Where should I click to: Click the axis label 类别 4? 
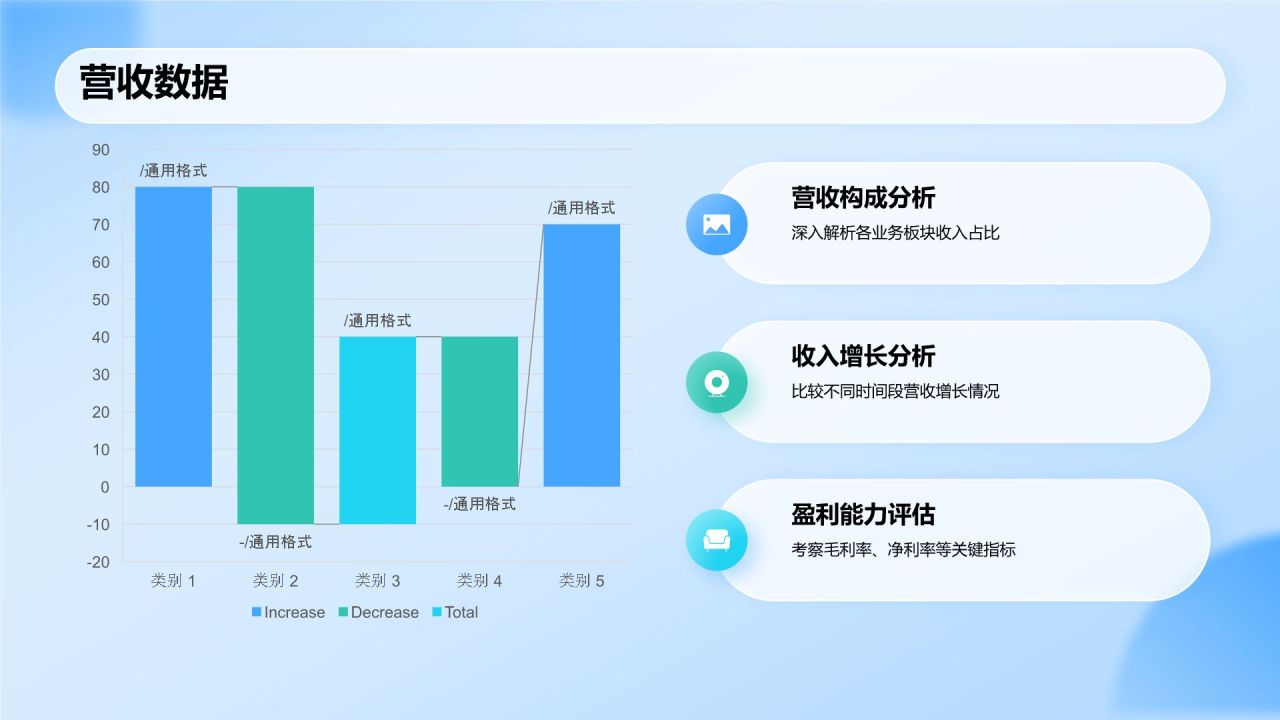pos(480,580)
